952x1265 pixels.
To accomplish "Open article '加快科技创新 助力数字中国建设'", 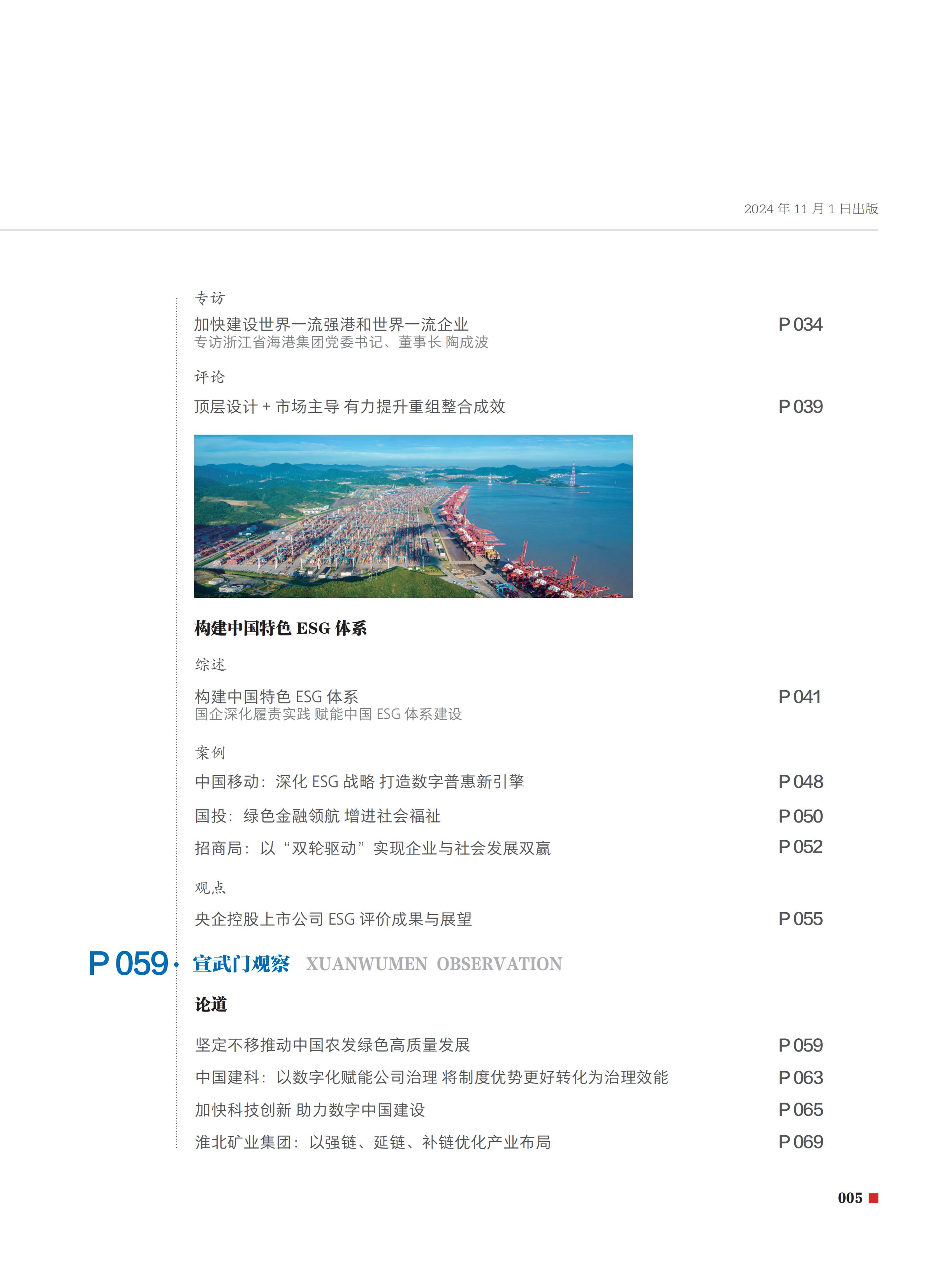I will point(310,1110).
